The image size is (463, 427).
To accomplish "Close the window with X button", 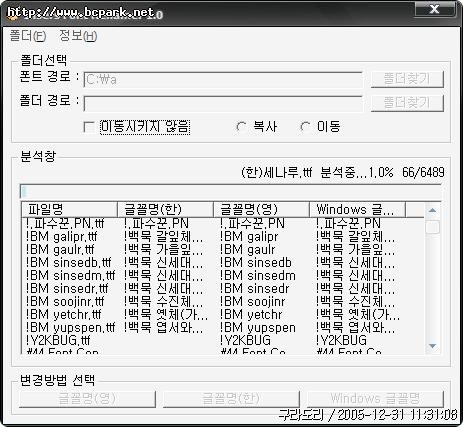I will pyautogui.click(x=435, y=9).
